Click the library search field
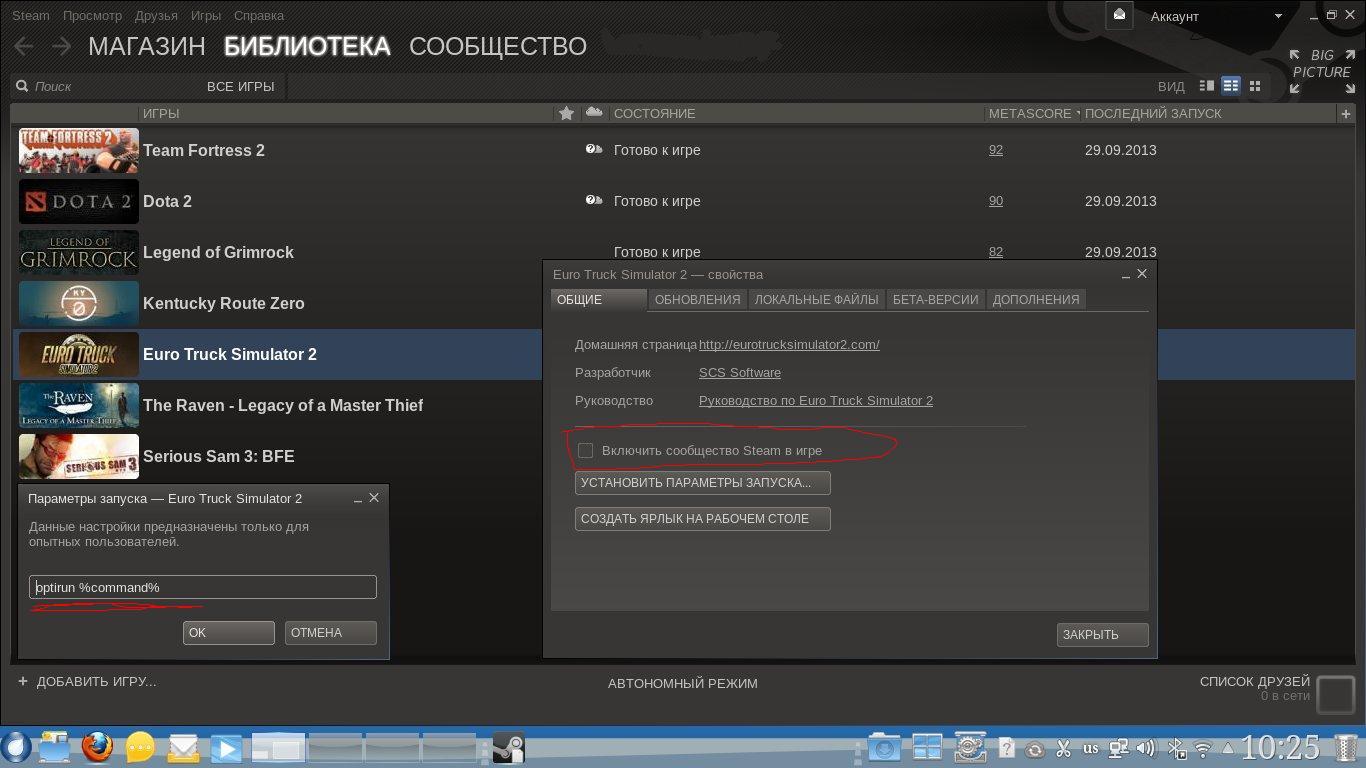 tap(105, 87)
